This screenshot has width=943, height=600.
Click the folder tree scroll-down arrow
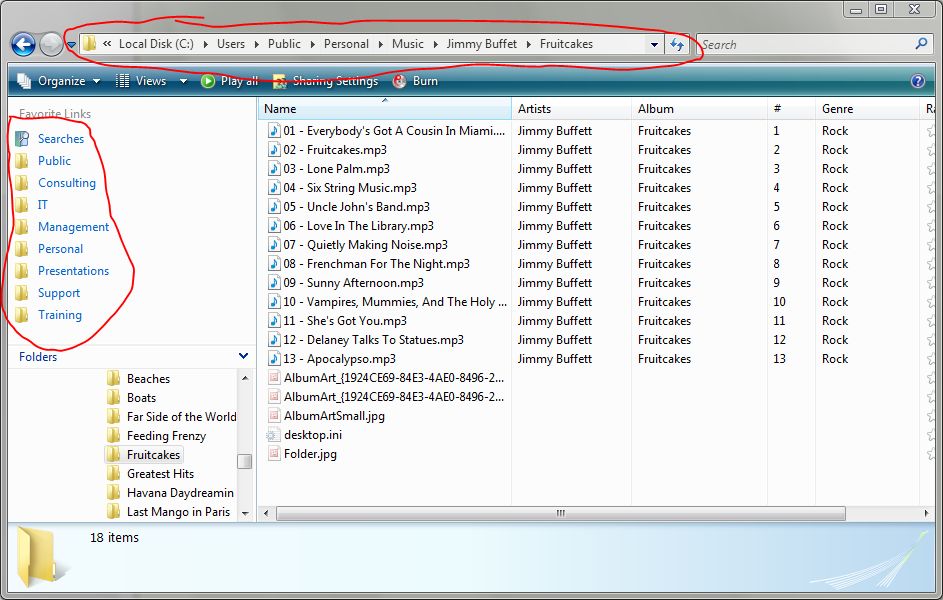[x=245, y=513]
